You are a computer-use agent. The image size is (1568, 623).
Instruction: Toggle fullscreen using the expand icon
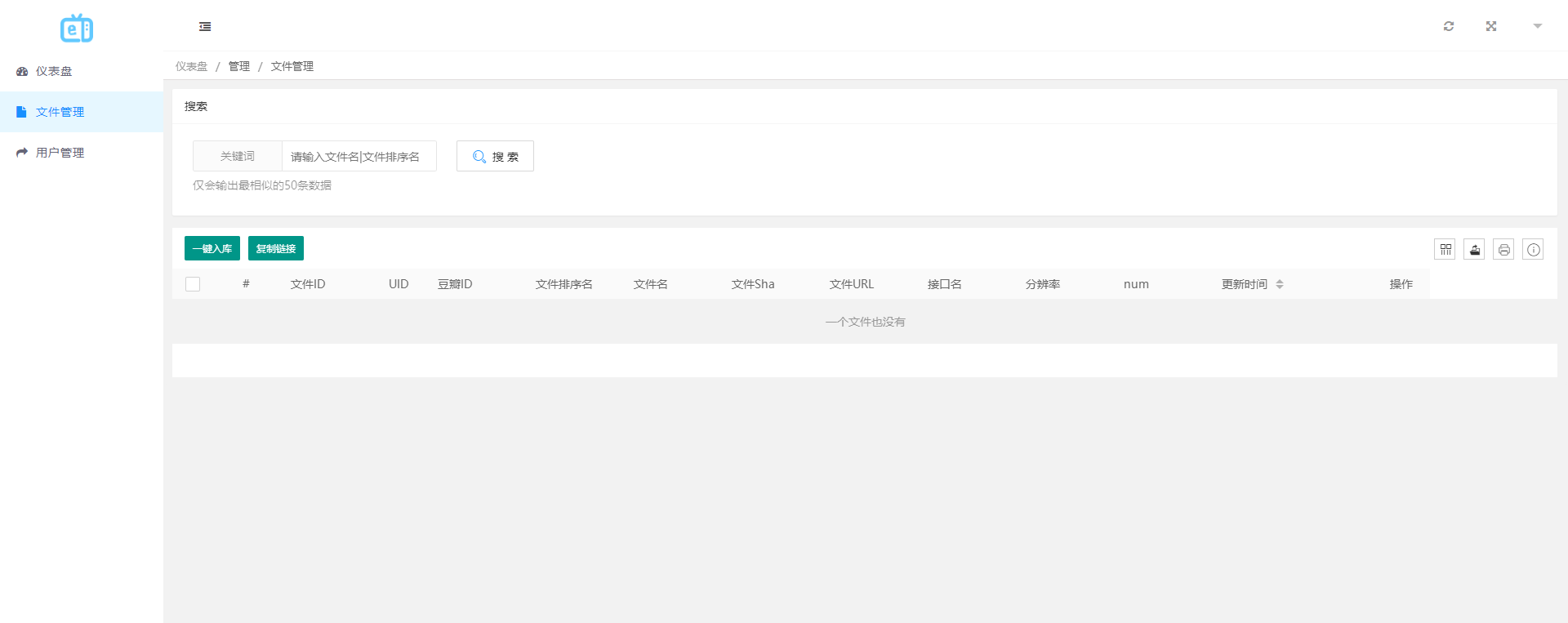coord(1490,26)
